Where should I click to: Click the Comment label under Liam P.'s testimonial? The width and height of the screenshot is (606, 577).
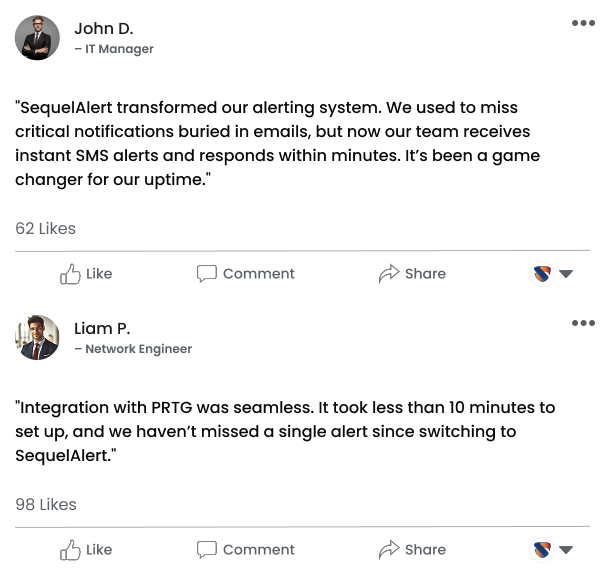point(258,550)
